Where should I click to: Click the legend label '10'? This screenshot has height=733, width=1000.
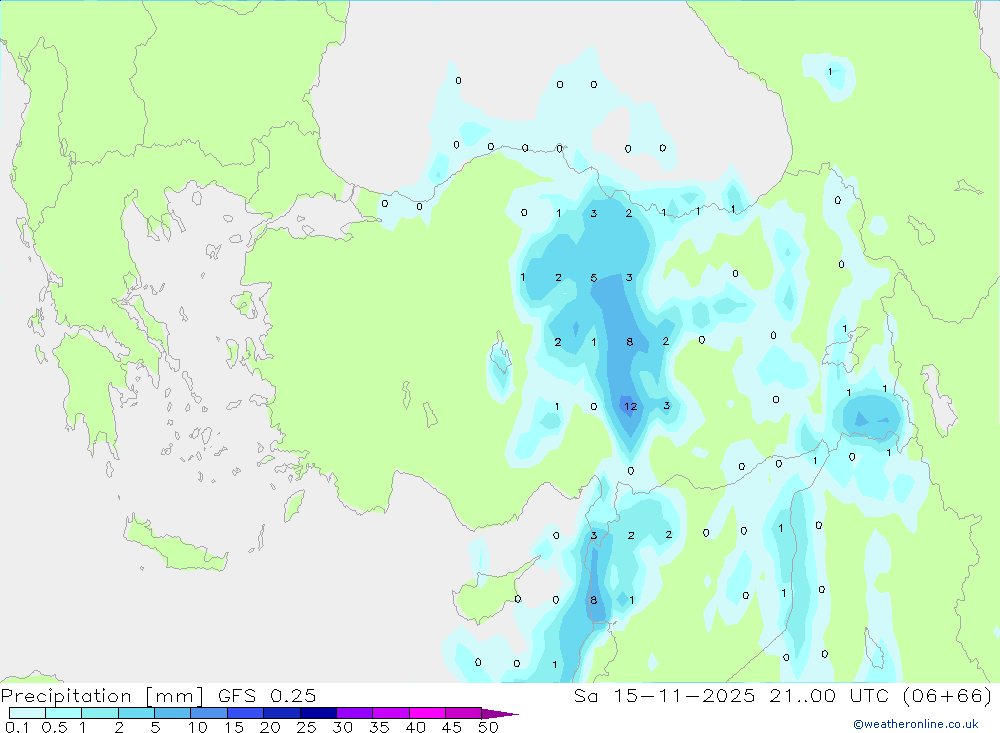coord(198,727)
